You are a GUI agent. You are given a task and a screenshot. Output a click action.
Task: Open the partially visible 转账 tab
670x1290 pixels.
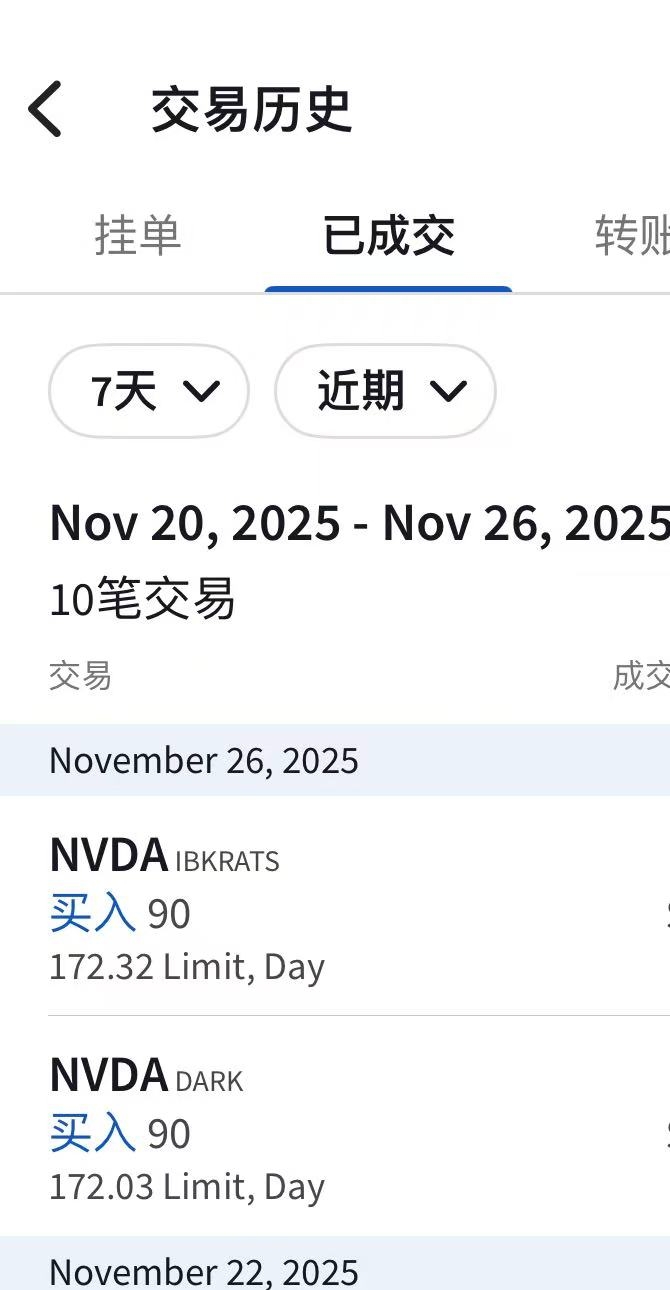[x=632, y=236]
